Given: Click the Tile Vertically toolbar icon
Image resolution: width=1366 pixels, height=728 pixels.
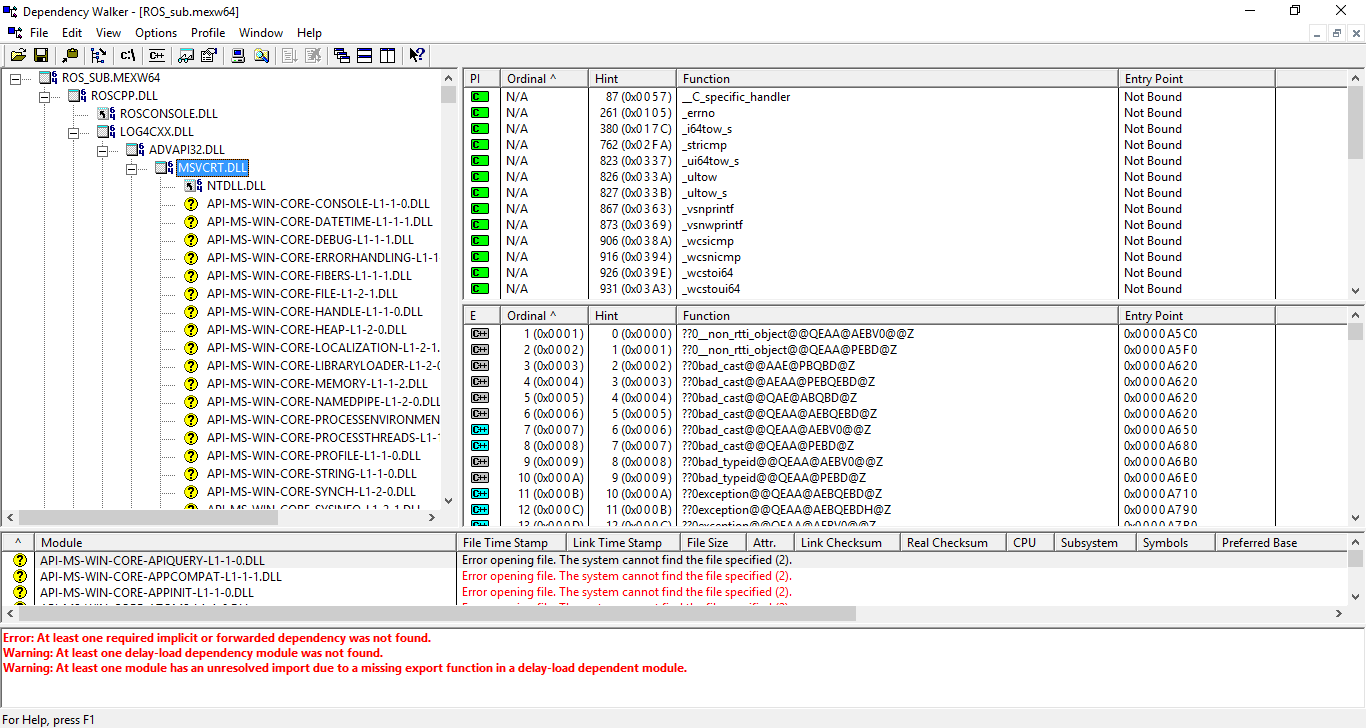Looking at the screenshot, I should tap(387, 55).
